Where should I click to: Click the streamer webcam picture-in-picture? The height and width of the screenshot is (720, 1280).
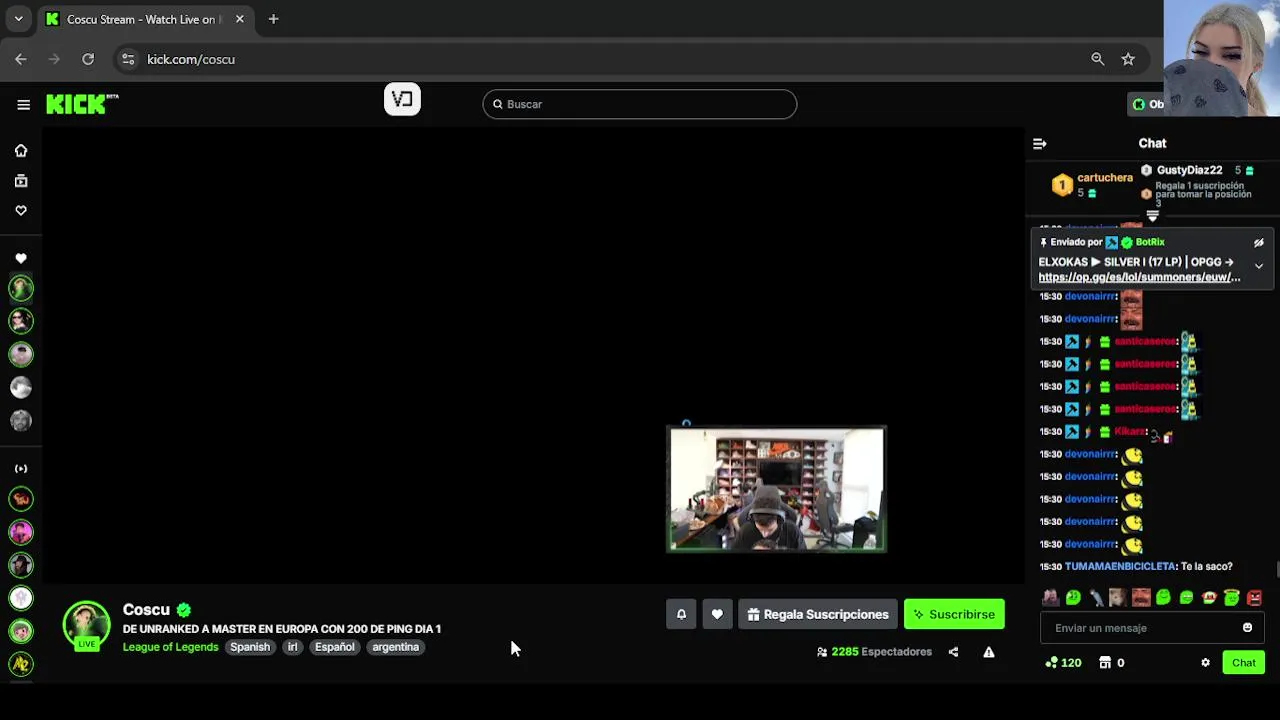pos(776,489)
